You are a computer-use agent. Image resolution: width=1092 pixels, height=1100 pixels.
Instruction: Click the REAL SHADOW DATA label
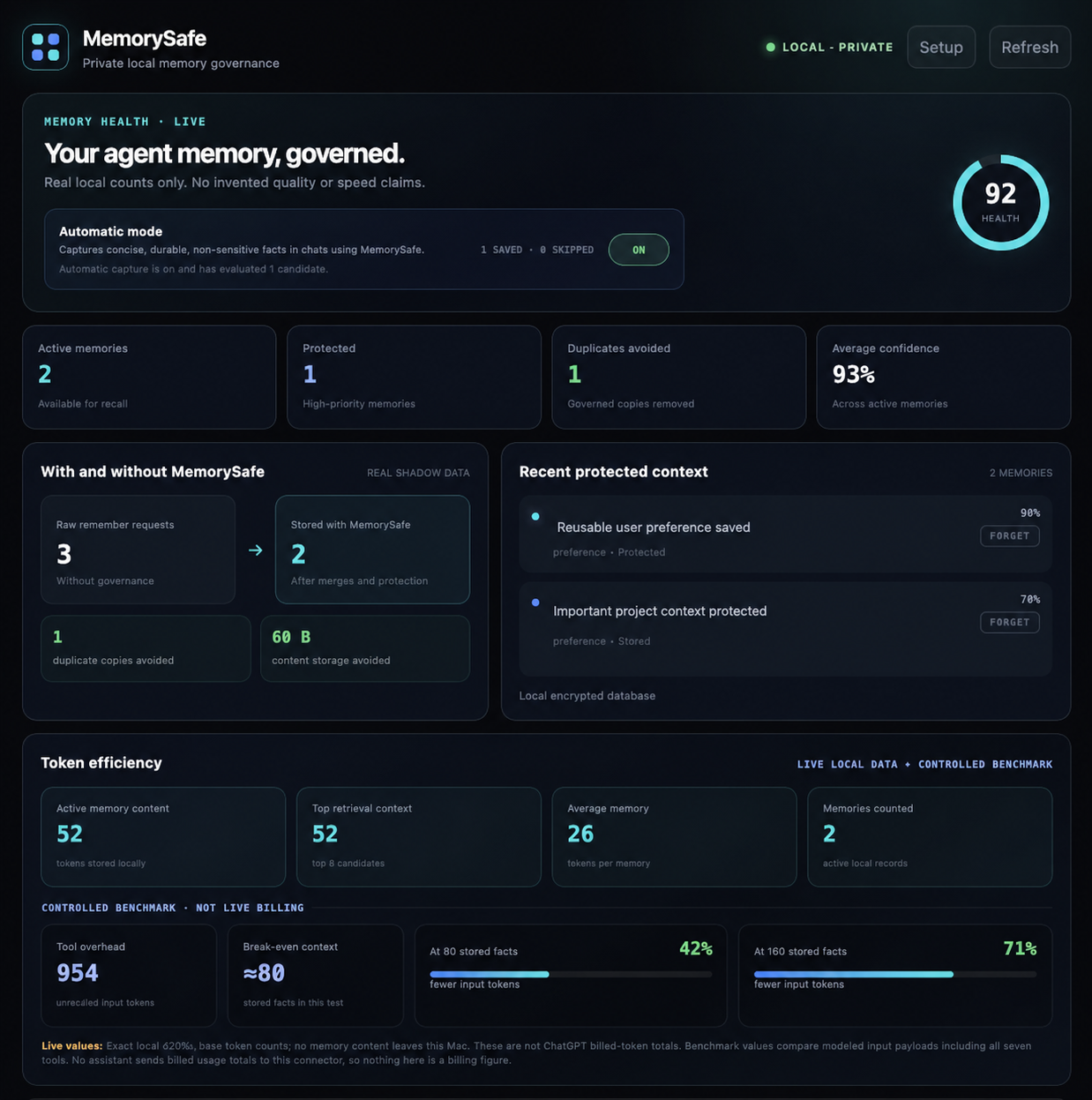(x=418, y=473)
